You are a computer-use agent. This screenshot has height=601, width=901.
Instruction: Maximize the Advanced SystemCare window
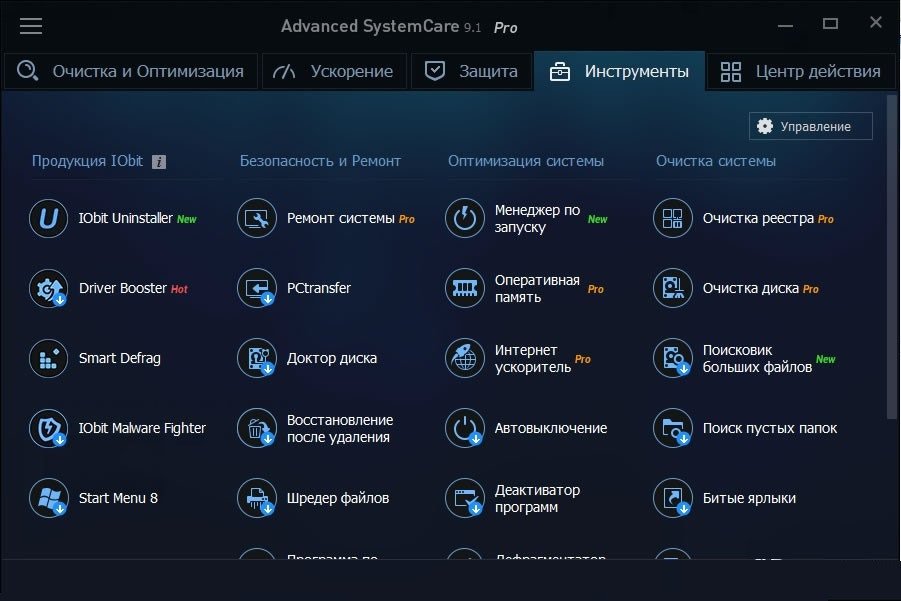830,24
